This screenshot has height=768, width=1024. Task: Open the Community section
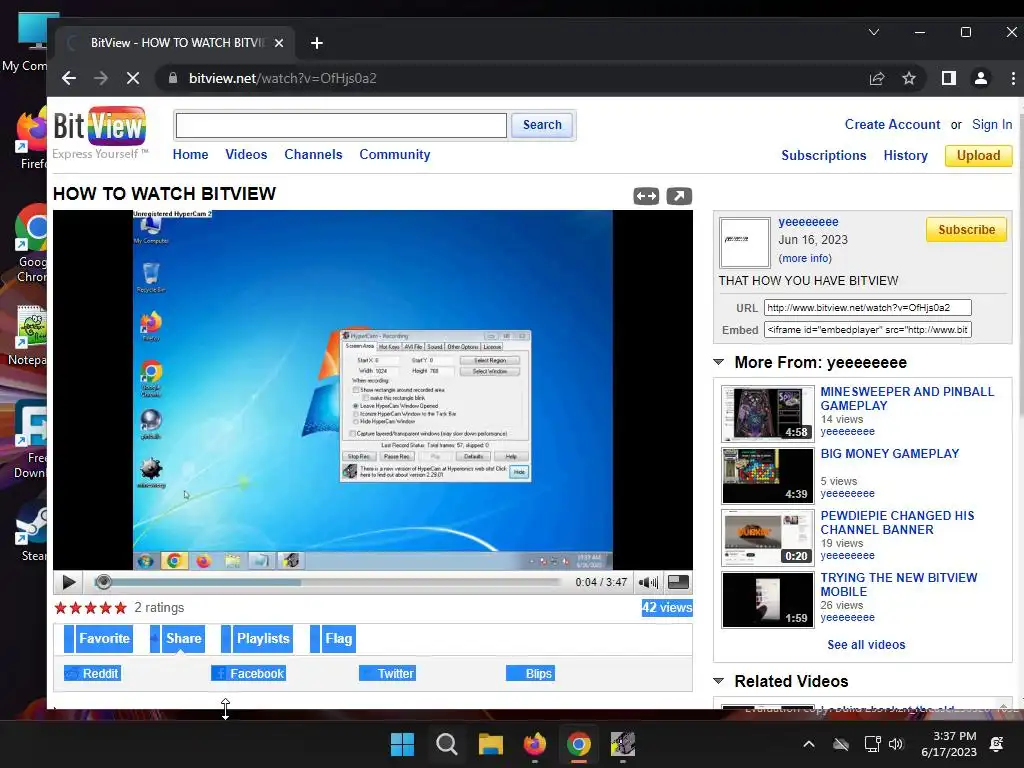pyautogui.click(x=394, y=155)
